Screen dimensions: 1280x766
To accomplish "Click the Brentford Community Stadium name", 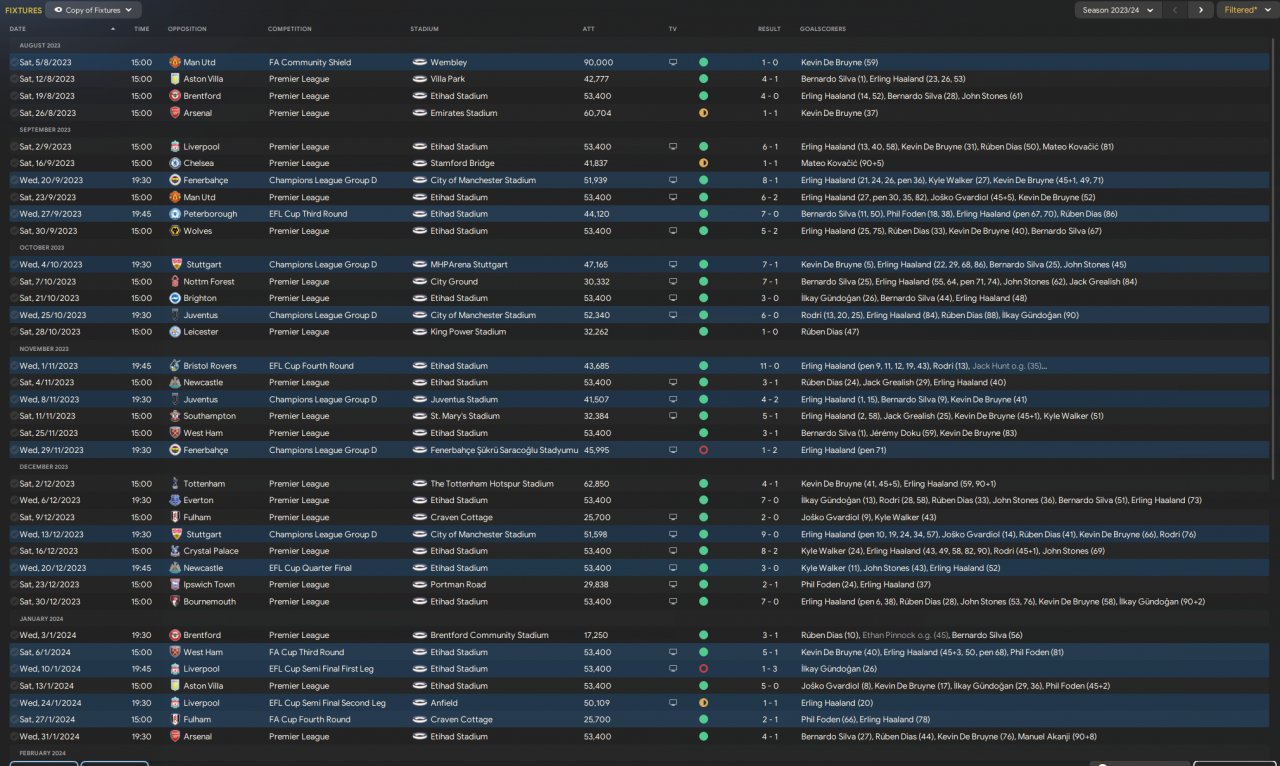I will pyautogui.click(x=490, y=635).
